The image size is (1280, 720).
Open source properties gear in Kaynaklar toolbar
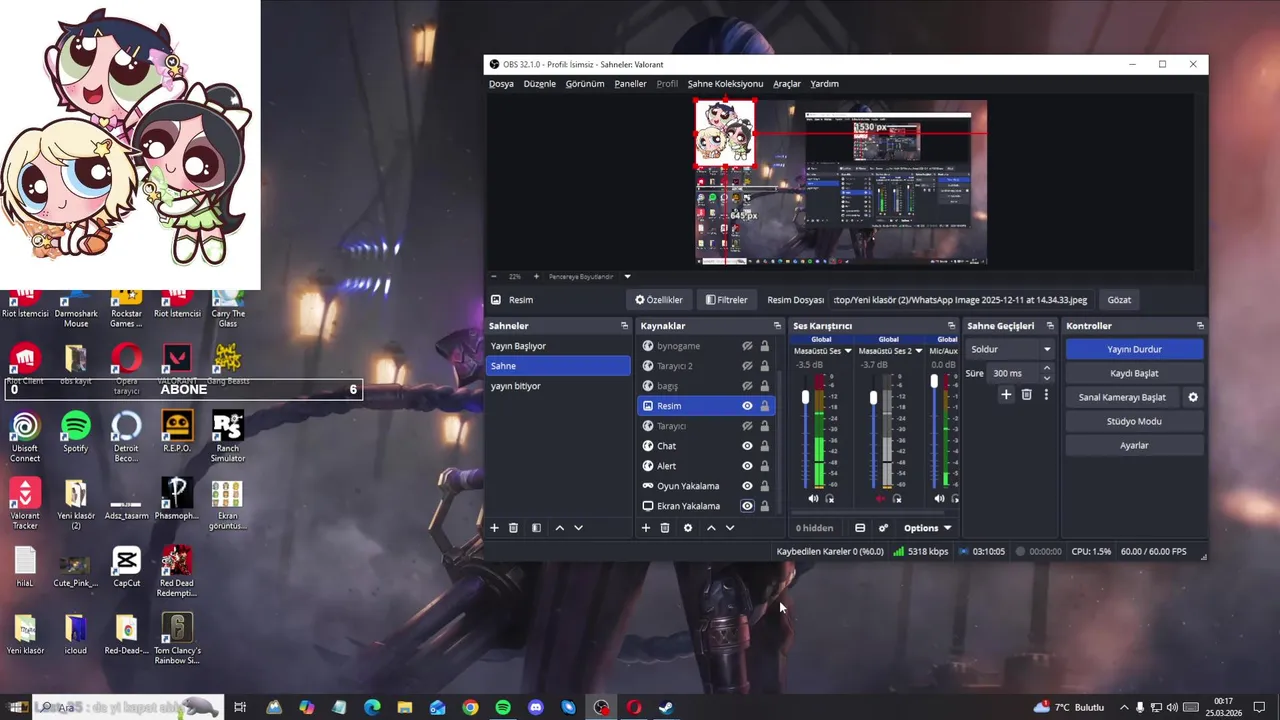click(x=688, y=528)
